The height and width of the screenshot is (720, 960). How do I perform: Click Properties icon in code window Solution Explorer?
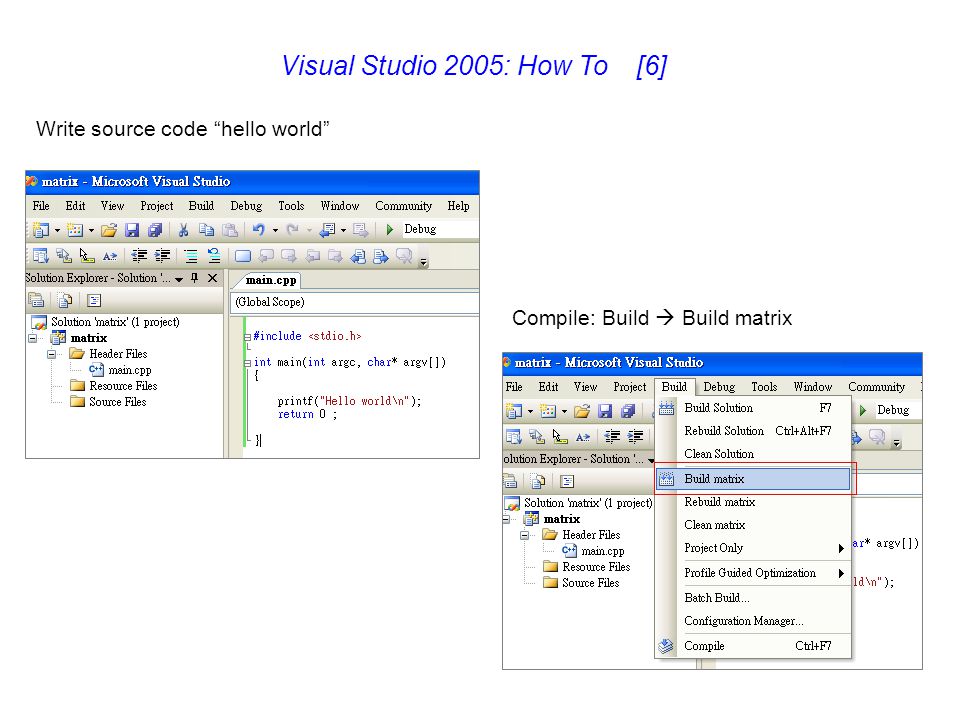pos(36,300)
